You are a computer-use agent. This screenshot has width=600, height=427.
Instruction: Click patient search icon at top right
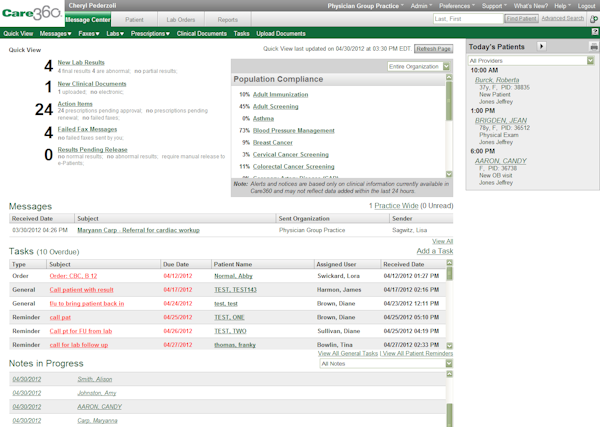click(594, 19)
